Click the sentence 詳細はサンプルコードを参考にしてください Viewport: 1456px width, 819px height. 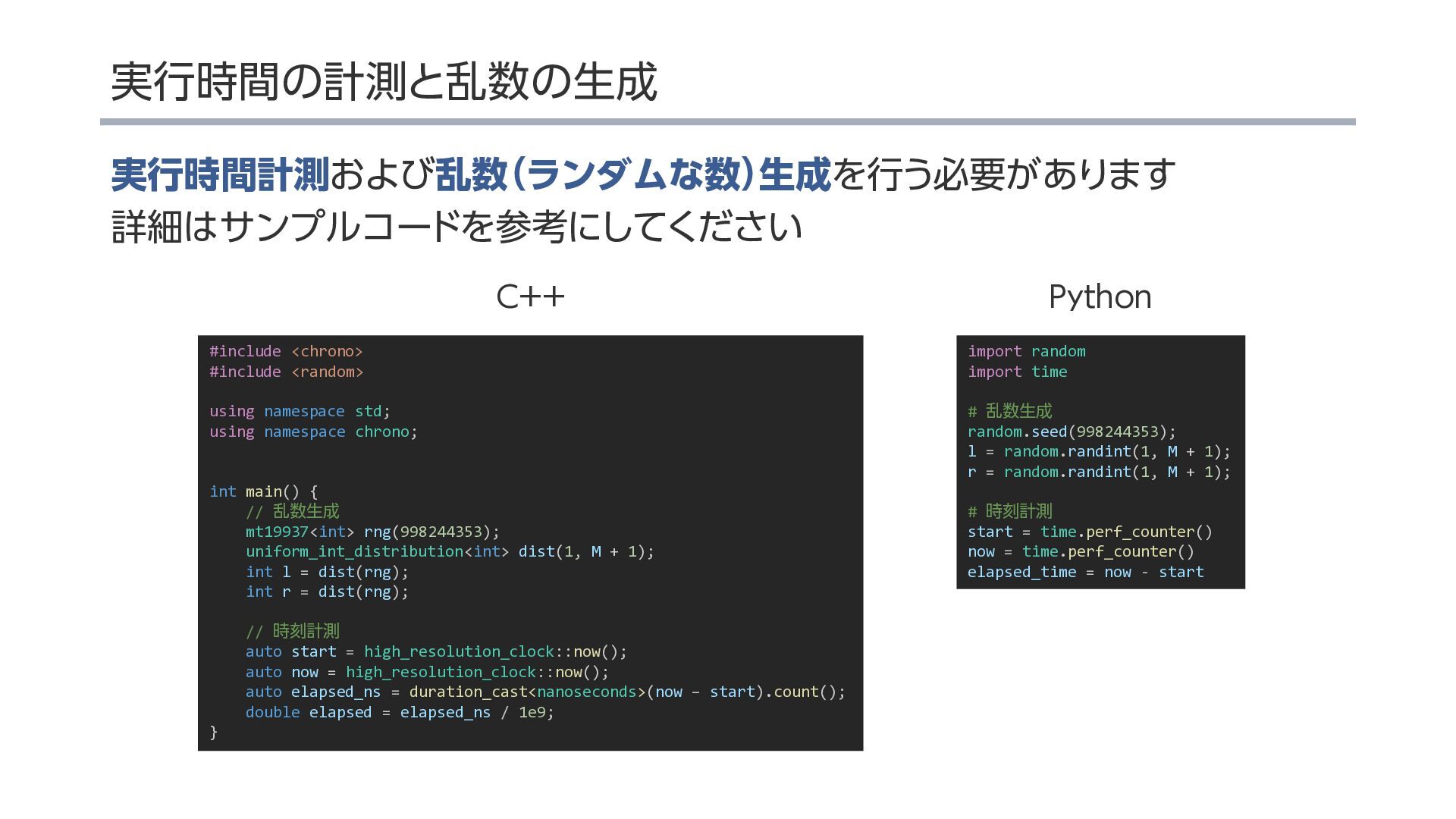(457, 227)
